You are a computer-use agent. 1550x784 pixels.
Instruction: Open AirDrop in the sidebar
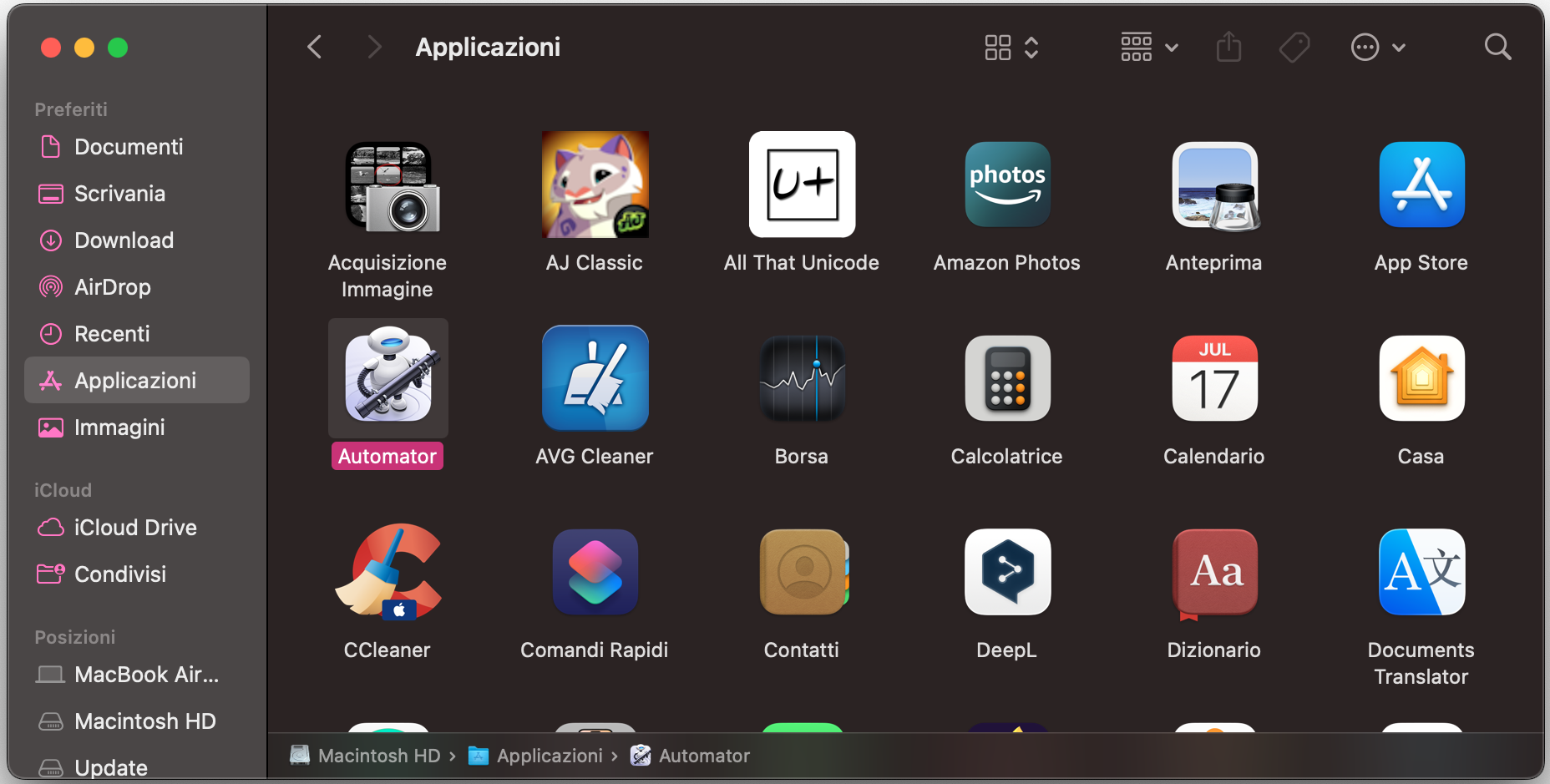click(137, 287)
